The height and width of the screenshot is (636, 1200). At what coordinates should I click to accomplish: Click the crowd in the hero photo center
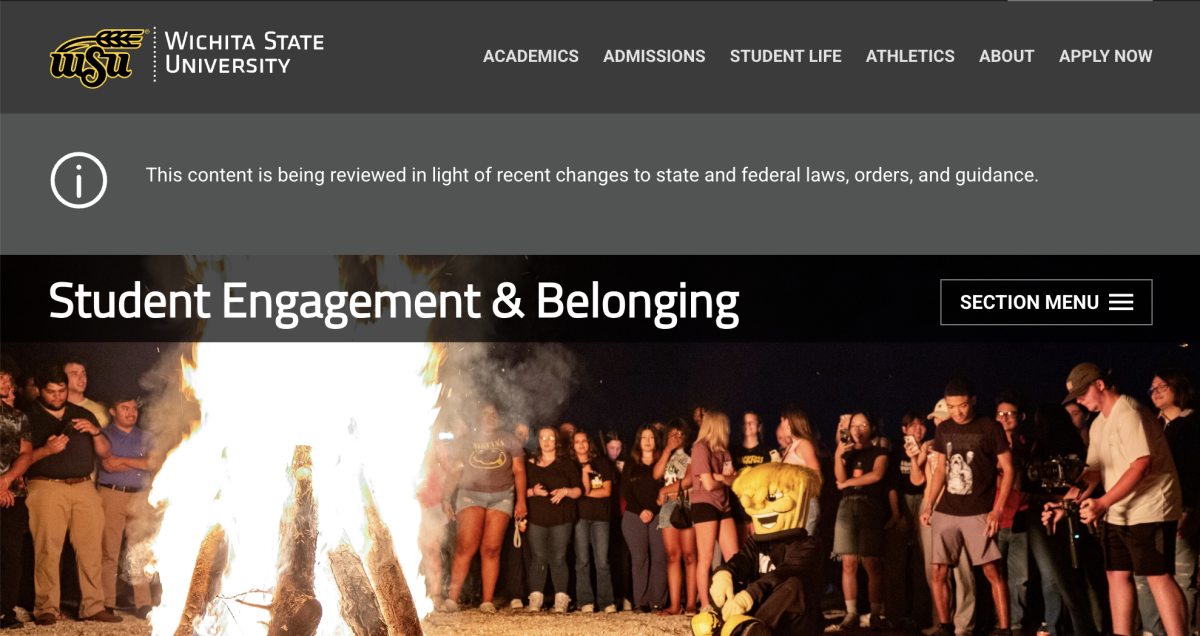tap(640, 500)
